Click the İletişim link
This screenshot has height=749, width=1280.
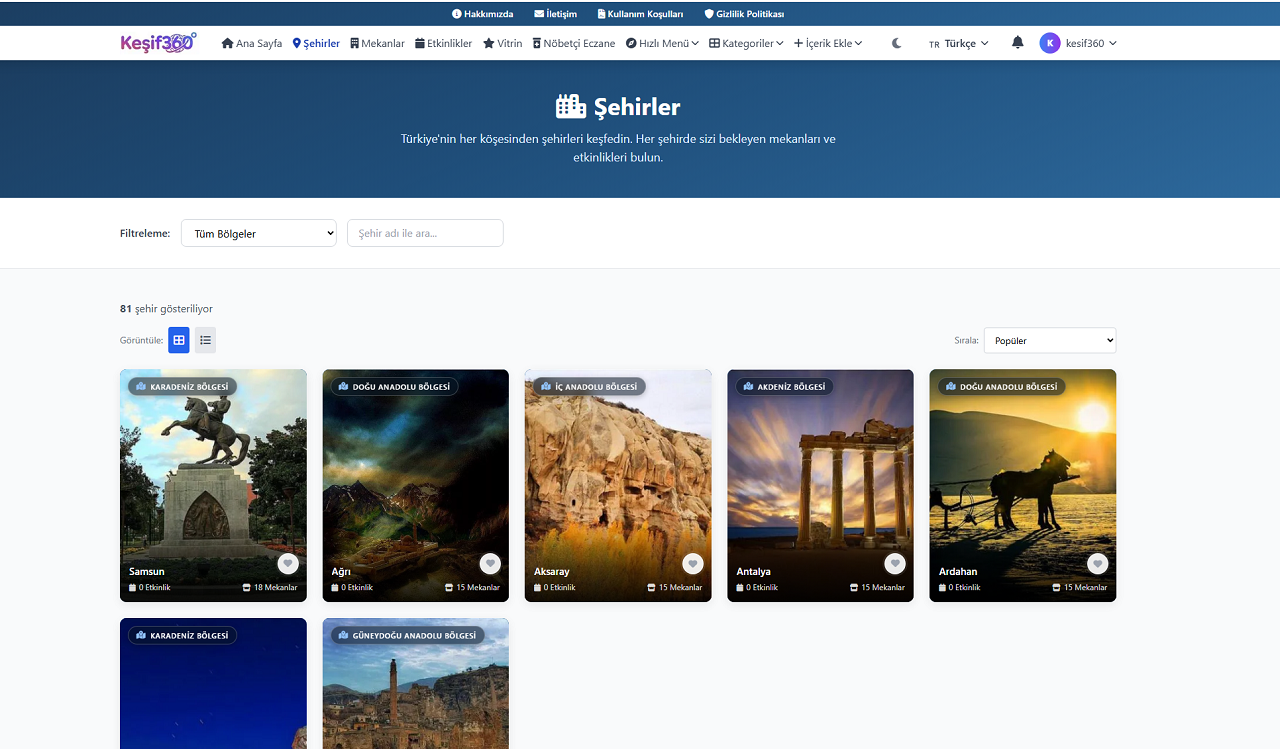(x=556, y=14)
